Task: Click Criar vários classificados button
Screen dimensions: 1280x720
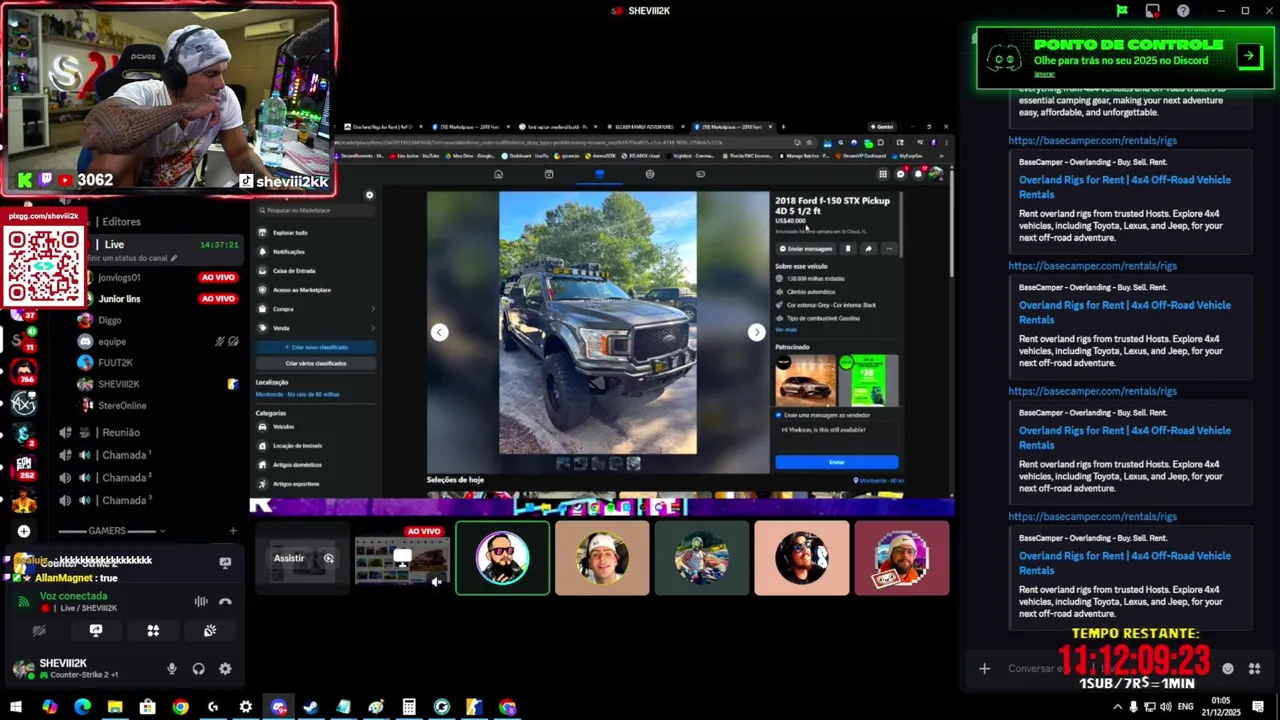Action: pyautogui.click(x=316, y=363)
